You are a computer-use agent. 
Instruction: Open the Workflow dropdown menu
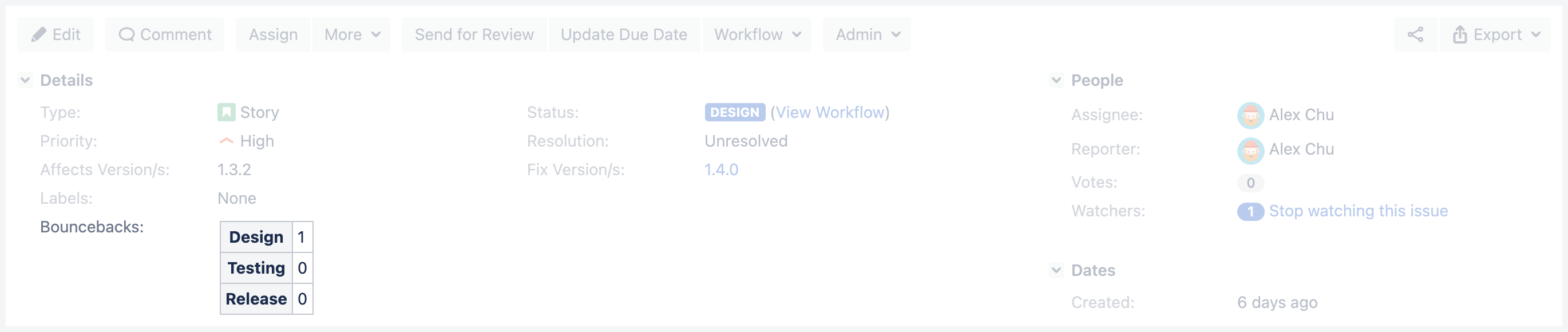pyautogui.click(x=757, y=35)
